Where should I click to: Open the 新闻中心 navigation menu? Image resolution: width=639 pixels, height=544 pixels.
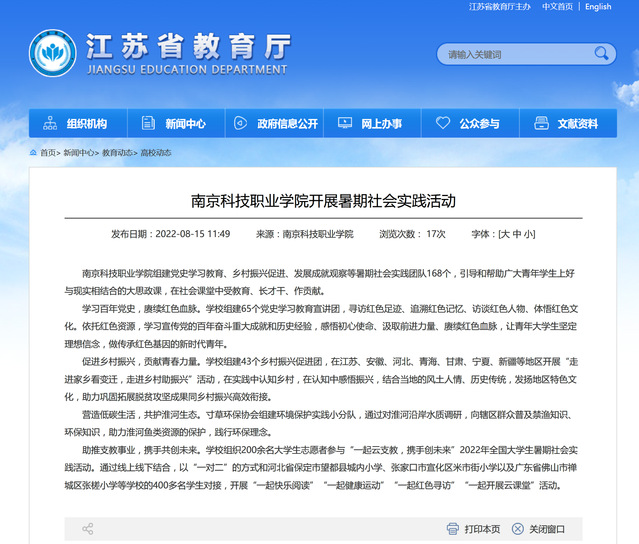[x=175, y=124]
